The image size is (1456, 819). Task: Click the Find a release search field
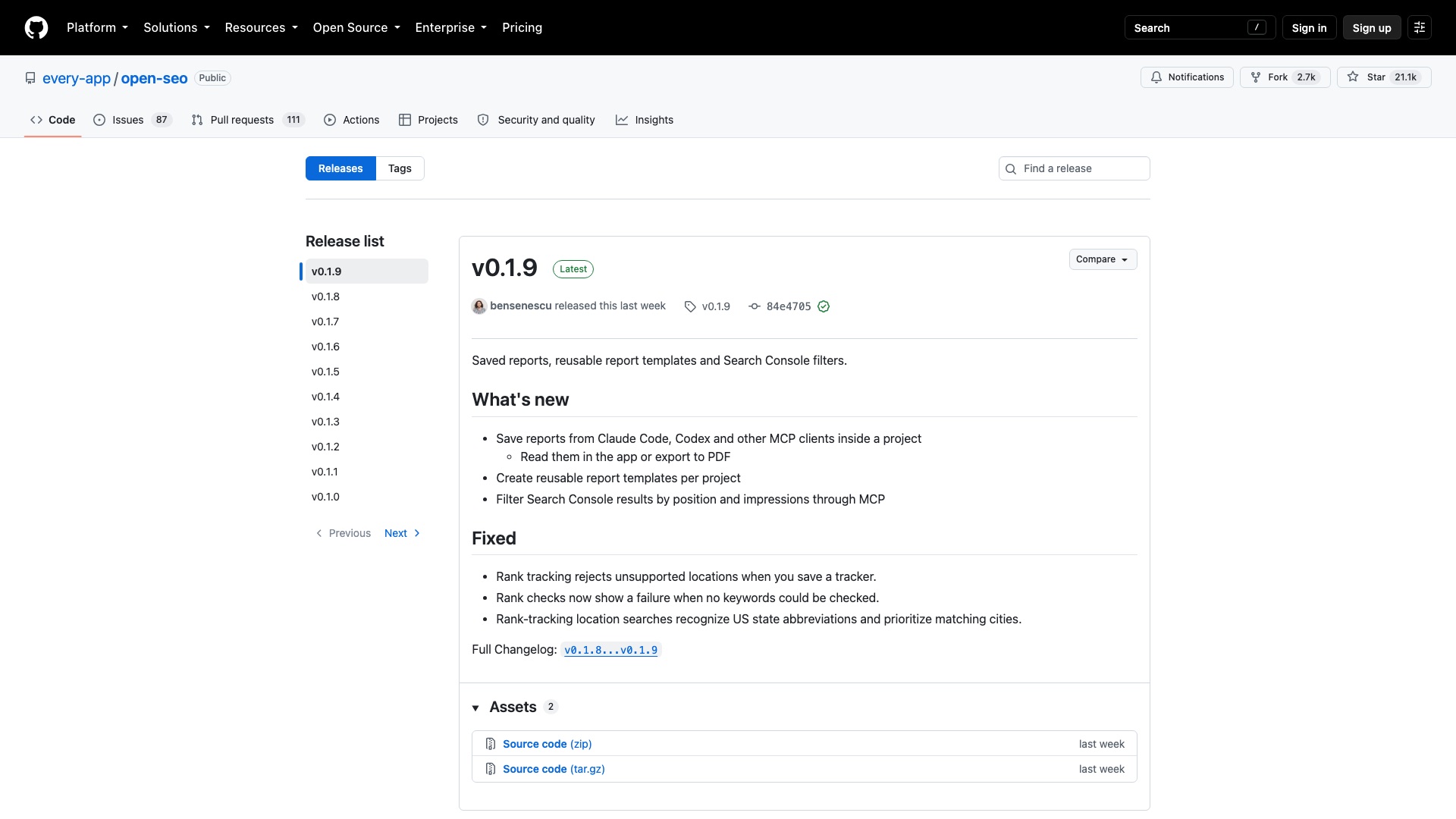[1074, 168]
